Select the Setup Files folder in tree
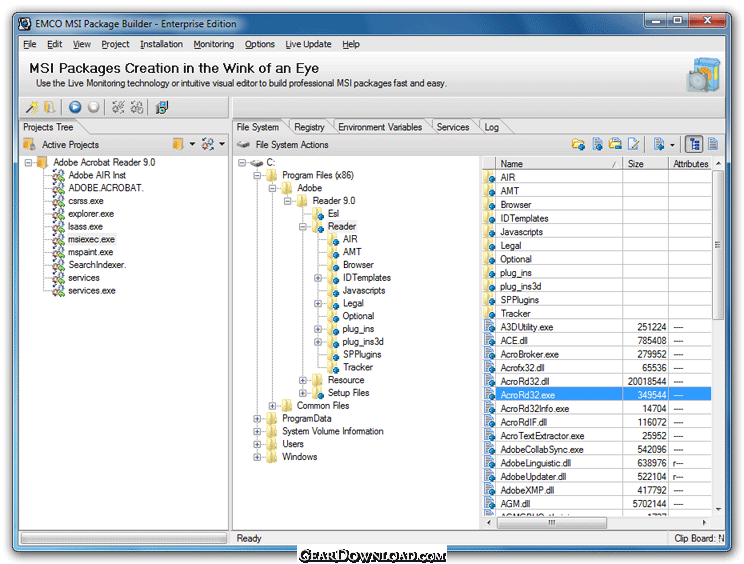The height and width of the screenshot is (564, 744). pos(348,393)
